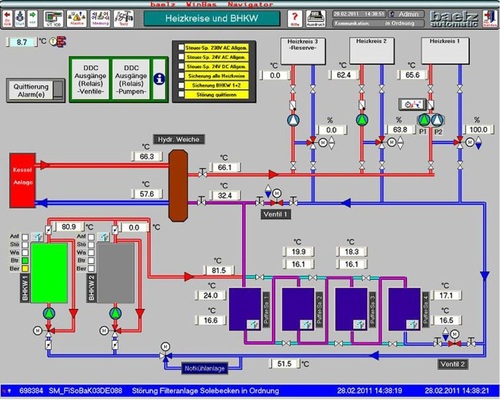Select Heizkreis 2 green pump symbol
This screenshot has width=500, height=400.
tap(362, 120)
